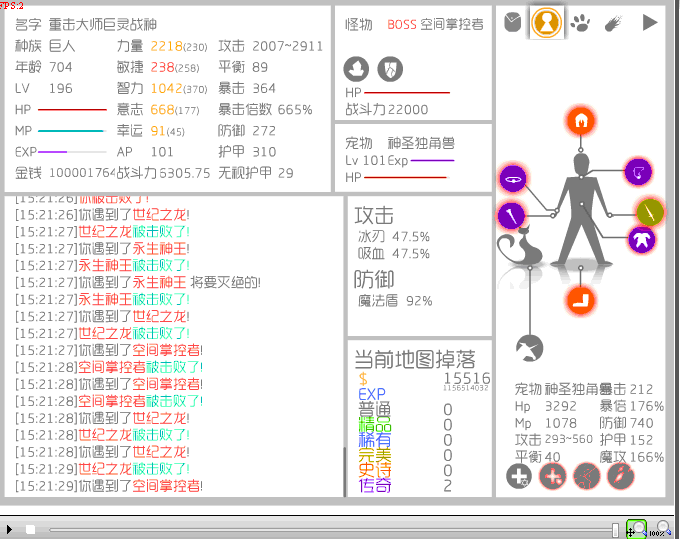
Task: Click the last log line at 15:21:29
Action: tap(109, 485)
